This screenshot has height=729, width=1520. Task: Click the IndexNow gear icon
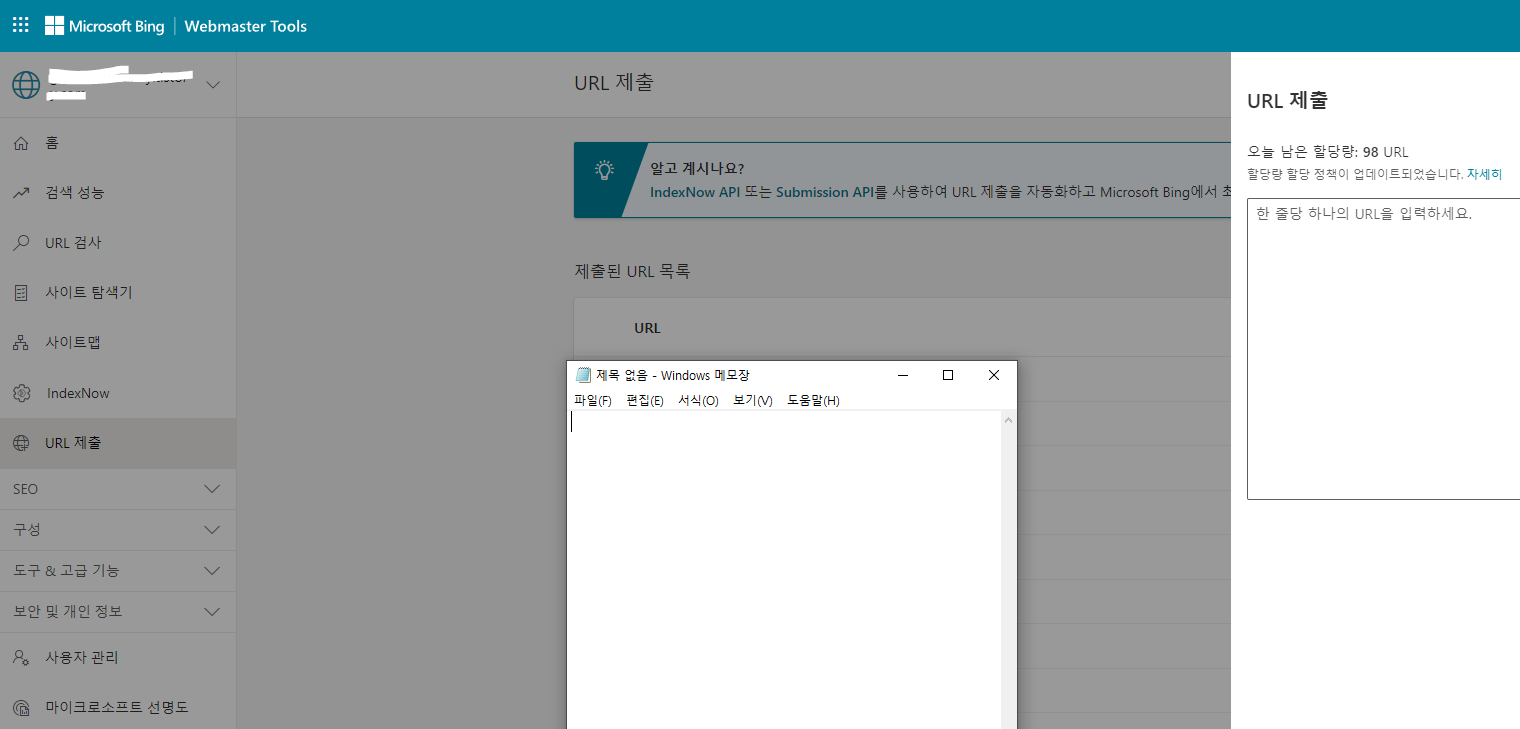(21, 393)
